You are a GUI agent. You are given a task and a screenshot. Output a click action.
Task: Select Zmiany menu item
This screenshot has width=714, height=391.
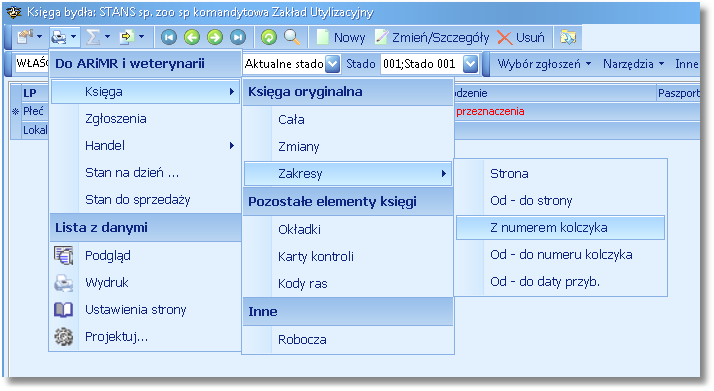pos(348,147)
